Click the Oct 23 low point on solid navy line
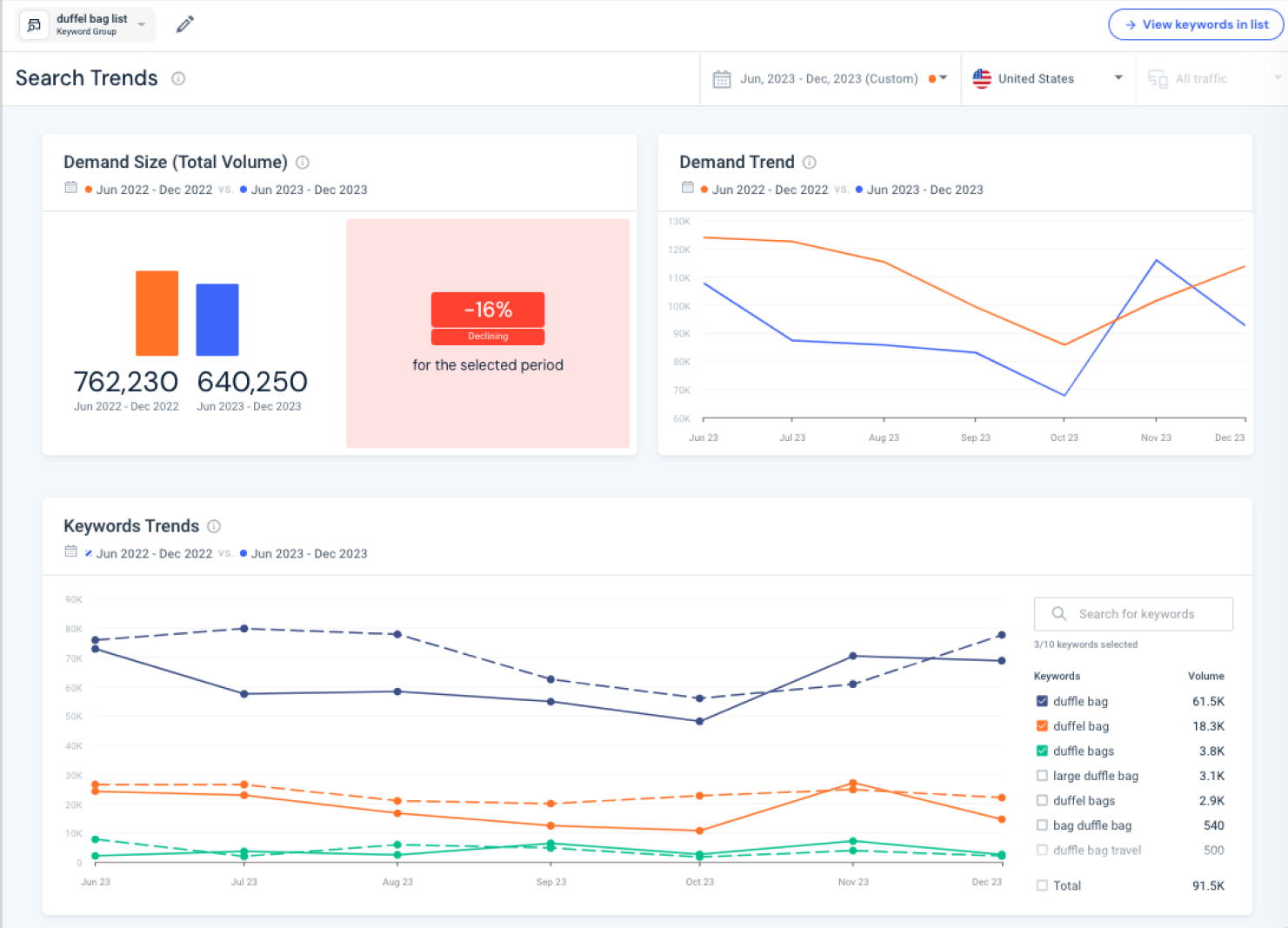Viewport: 1288px width, 928px height. 699,721
